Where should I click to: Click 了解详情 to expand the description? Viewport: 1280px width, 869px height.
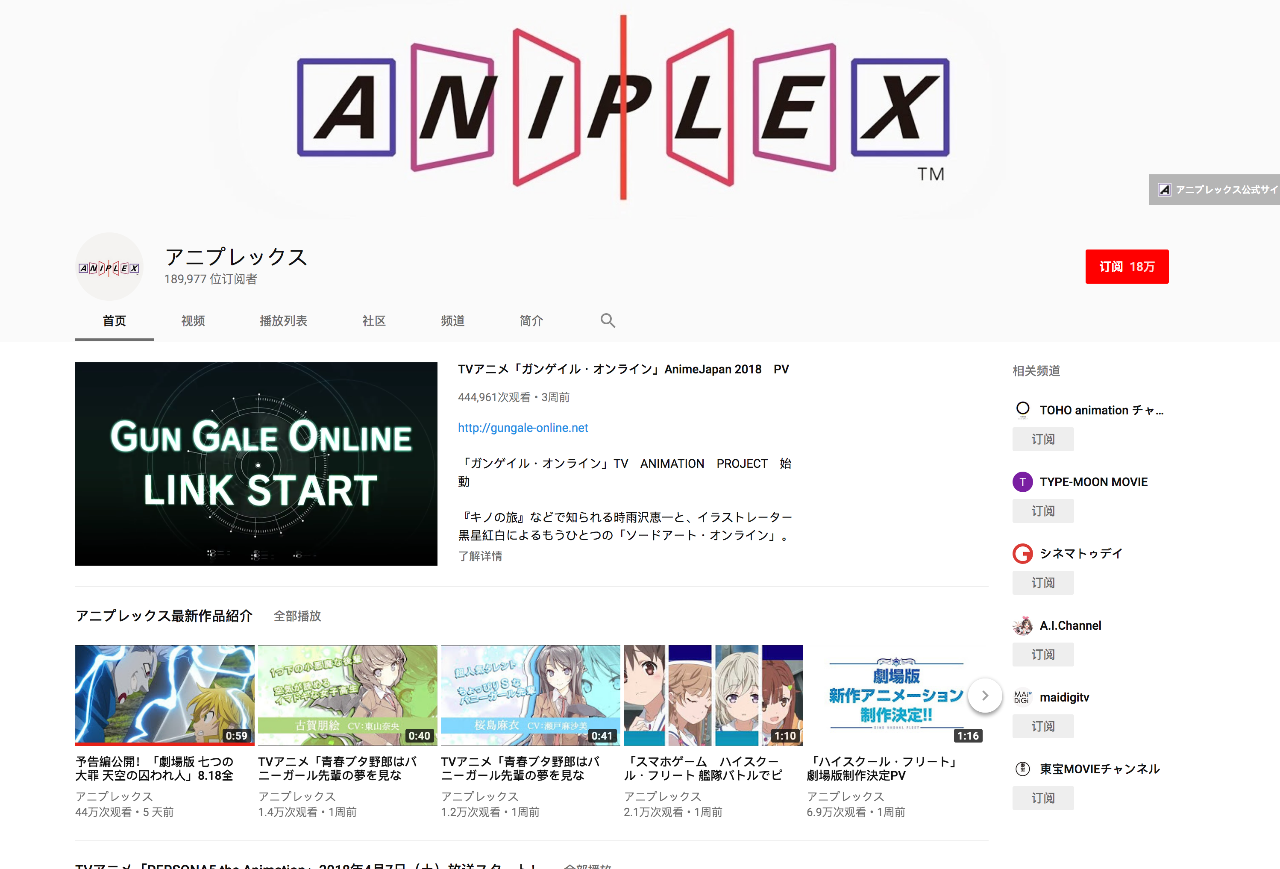click(480, 556)
